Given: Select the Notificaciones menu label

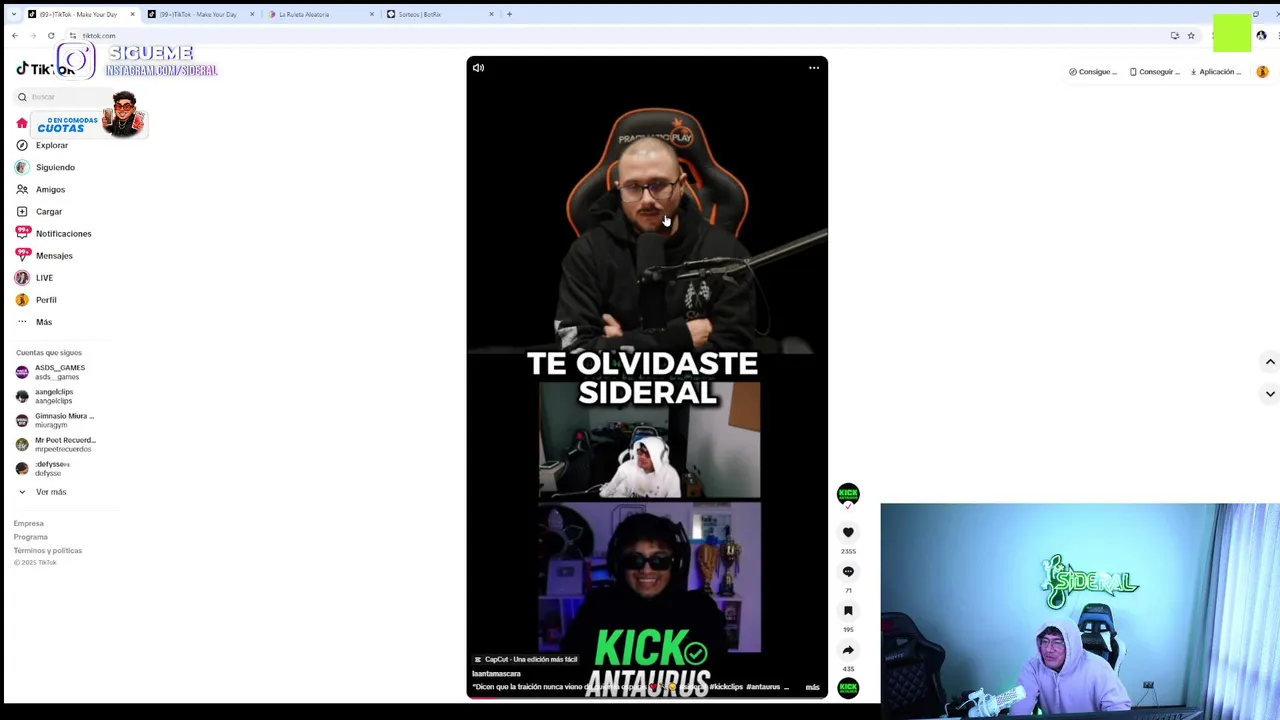Looking at the screenshot, I should tap(63, 233).
